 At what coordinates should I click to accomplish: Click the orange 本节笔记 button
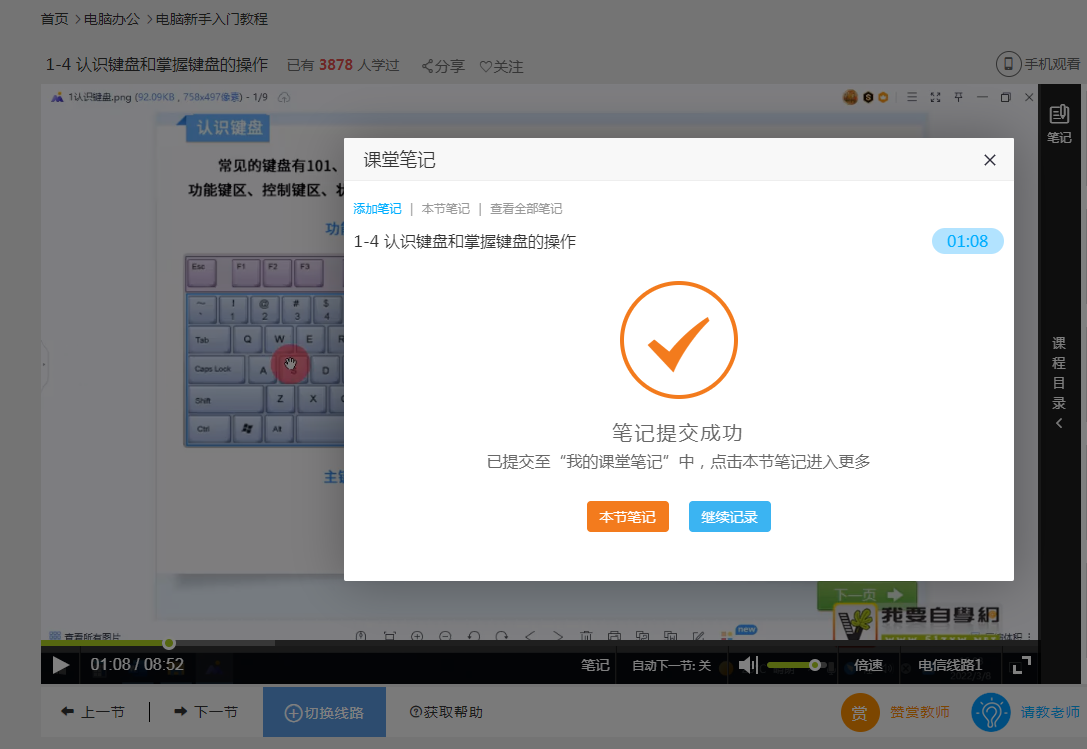[627, 517]
